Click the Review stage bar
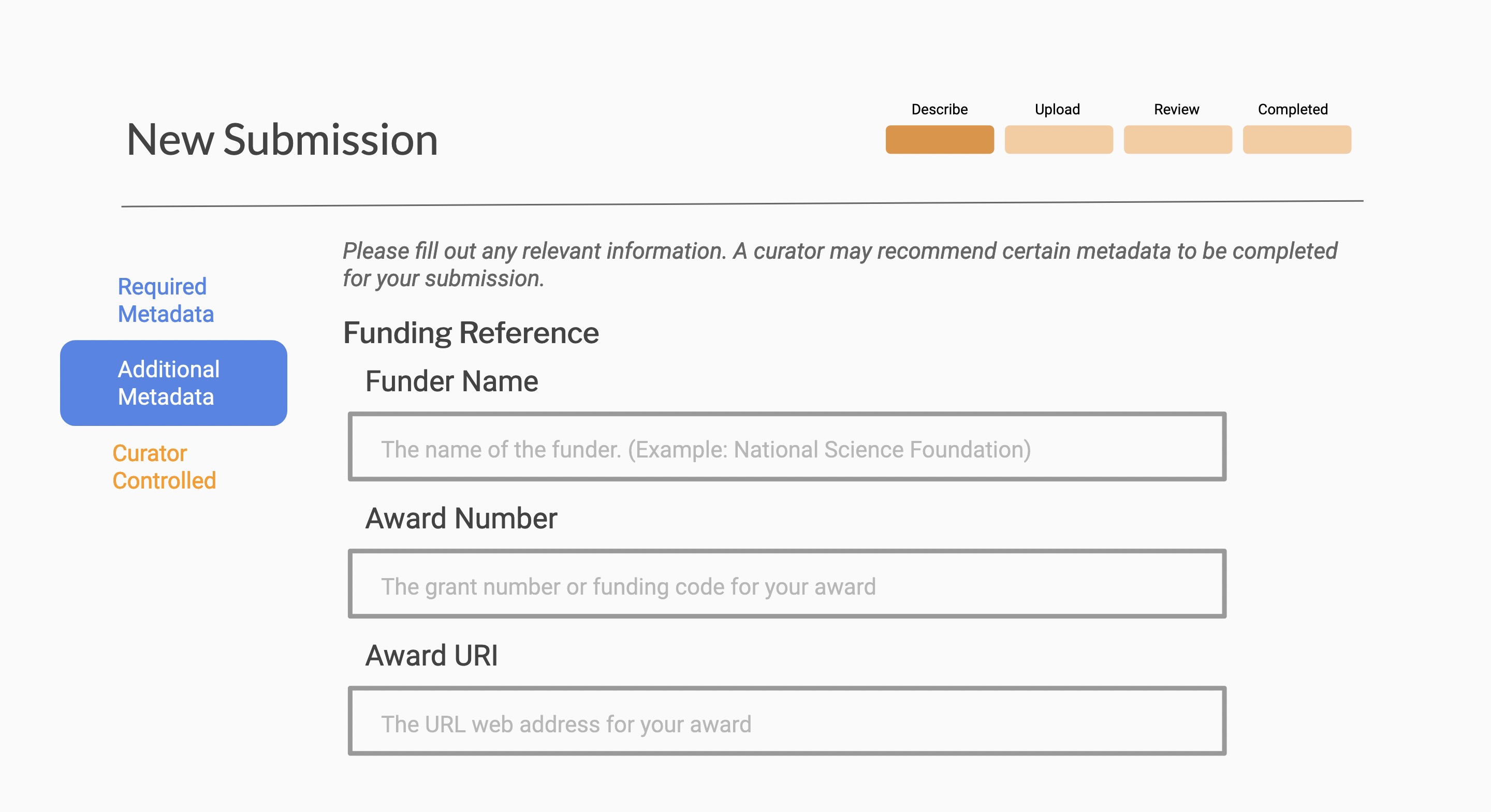Viewport: 1491px width, 812px height. (1177, 139)
